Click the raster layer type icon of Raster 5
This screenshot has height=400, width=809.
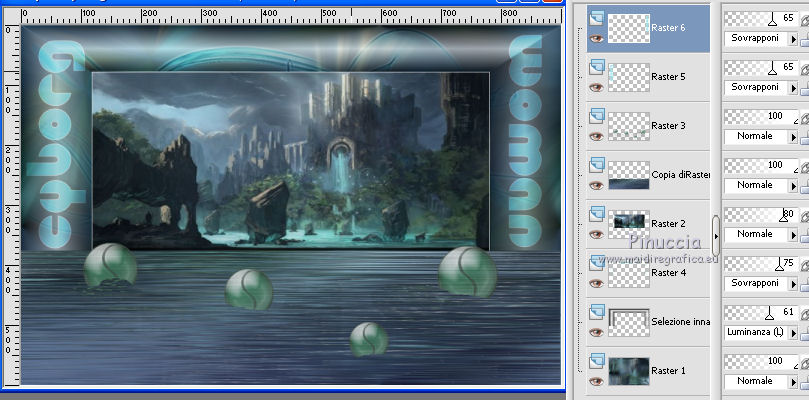point(597,67)
